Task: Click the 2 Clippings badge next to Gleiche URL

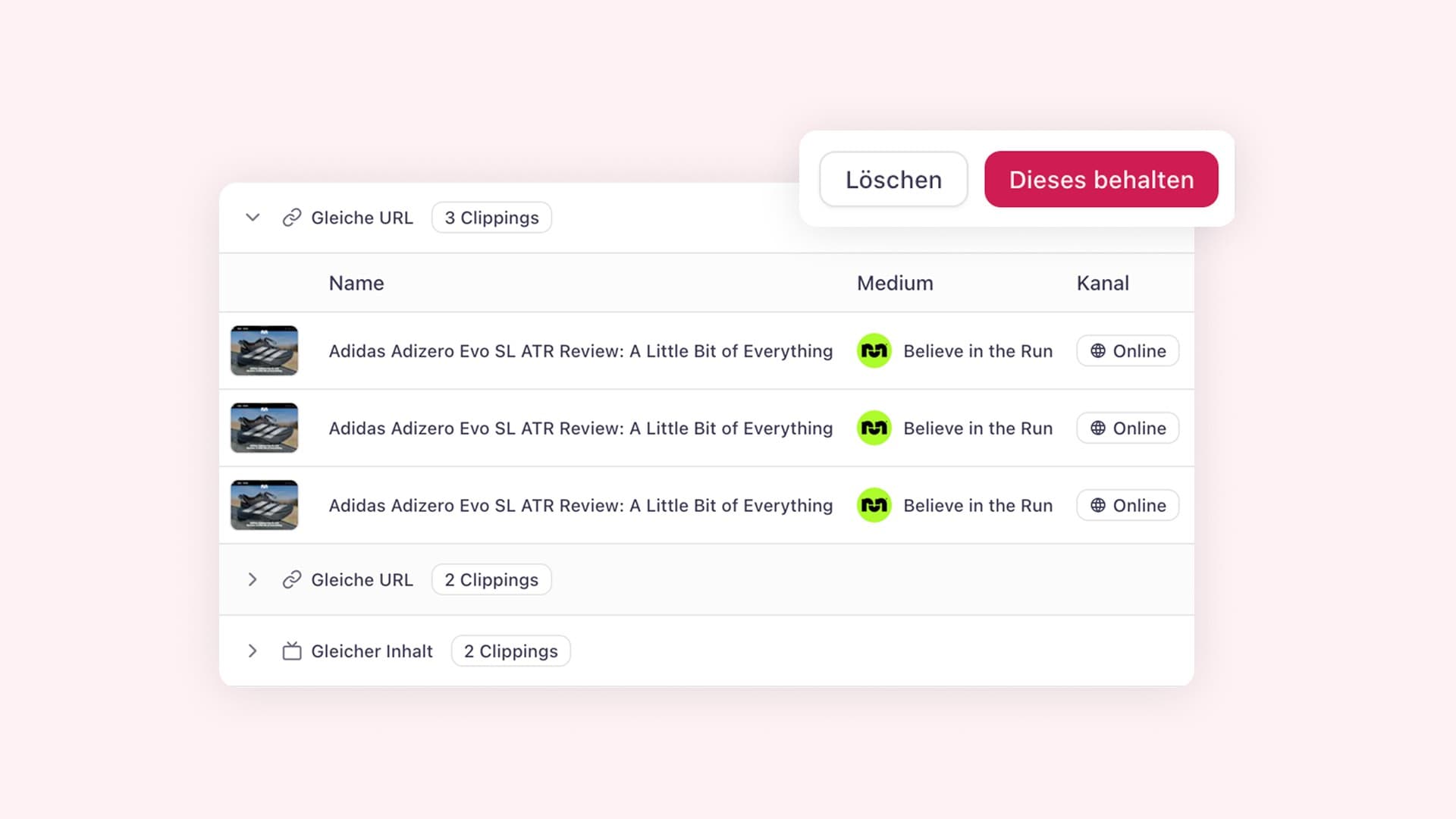Action: (x=491, y=580)
